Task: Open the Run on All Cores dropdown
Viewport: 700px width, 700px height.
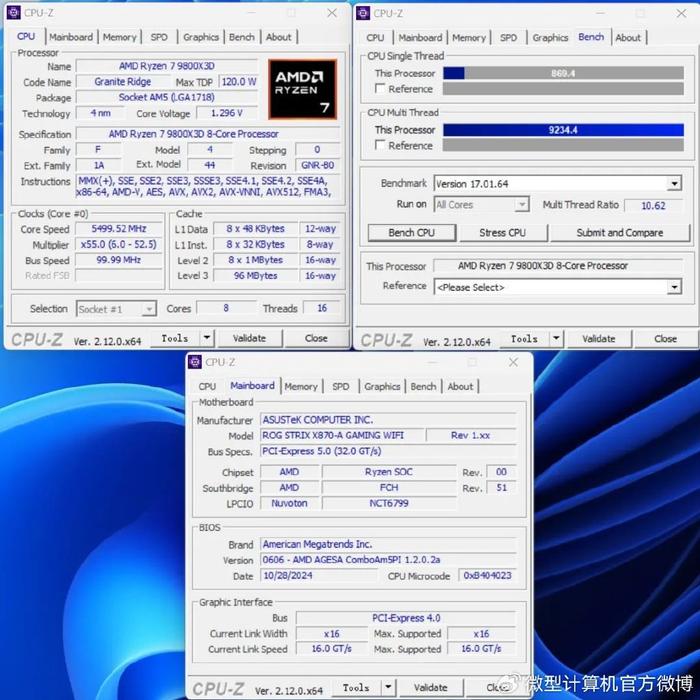Action: pos(521,204)
